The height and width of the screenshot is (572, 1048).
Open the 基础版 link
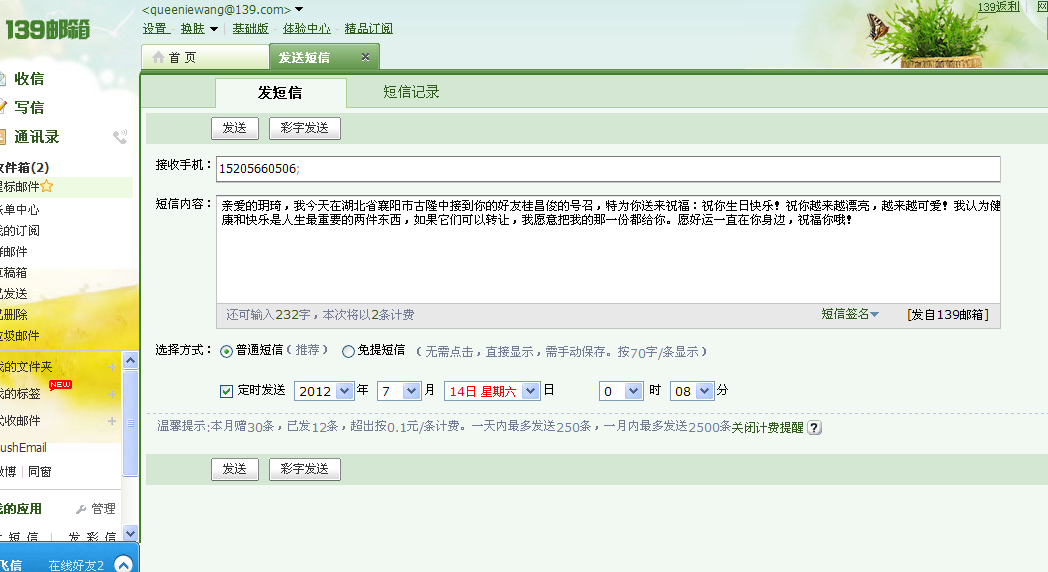tap(250, 29)
